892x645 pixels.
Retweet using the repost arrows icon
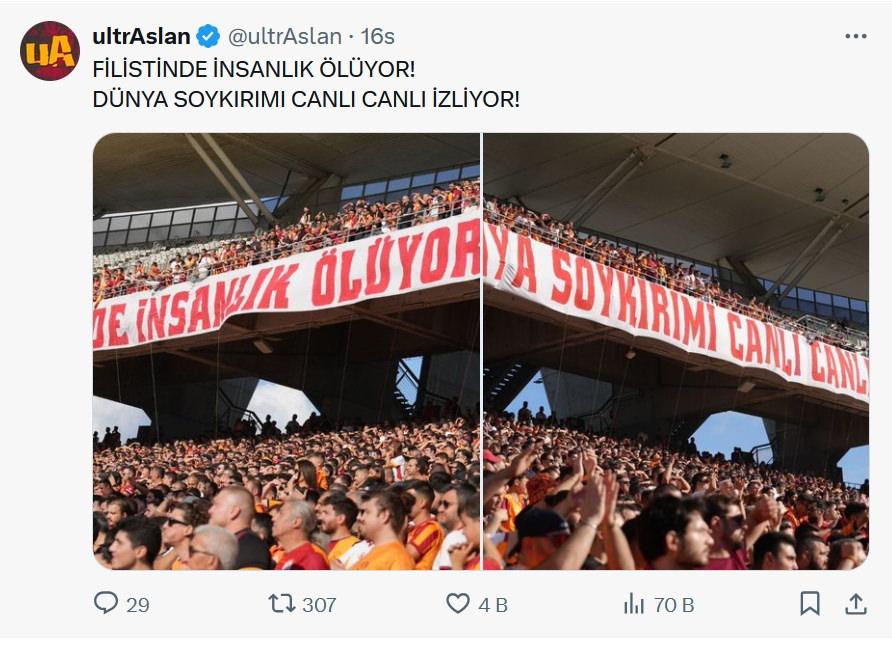pyautogui.click(x=281, y=603)
